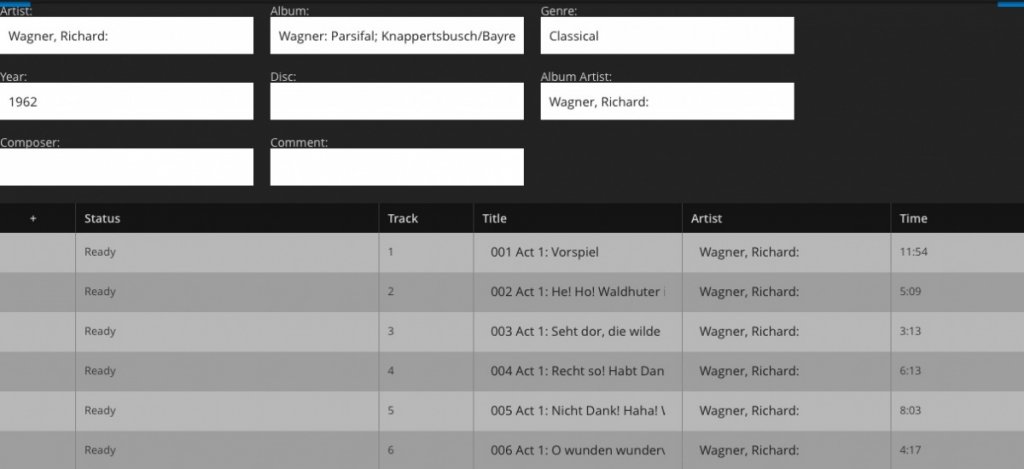Viewport: 1024px width, 469px height.
Task: Select the track number 2 cell
Action: coord(426,292)
